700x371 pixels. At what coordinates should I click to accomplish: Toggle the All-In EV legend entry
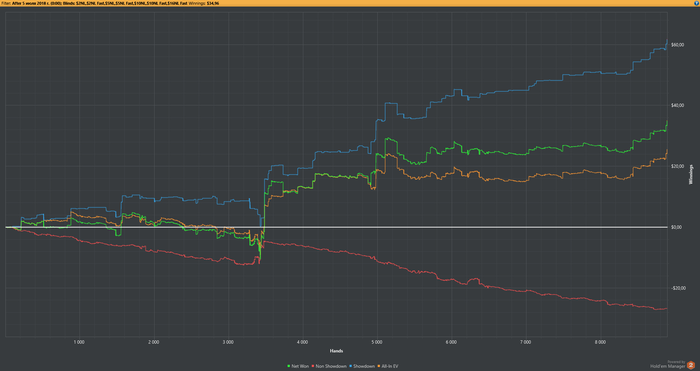(x=387, y=366)
